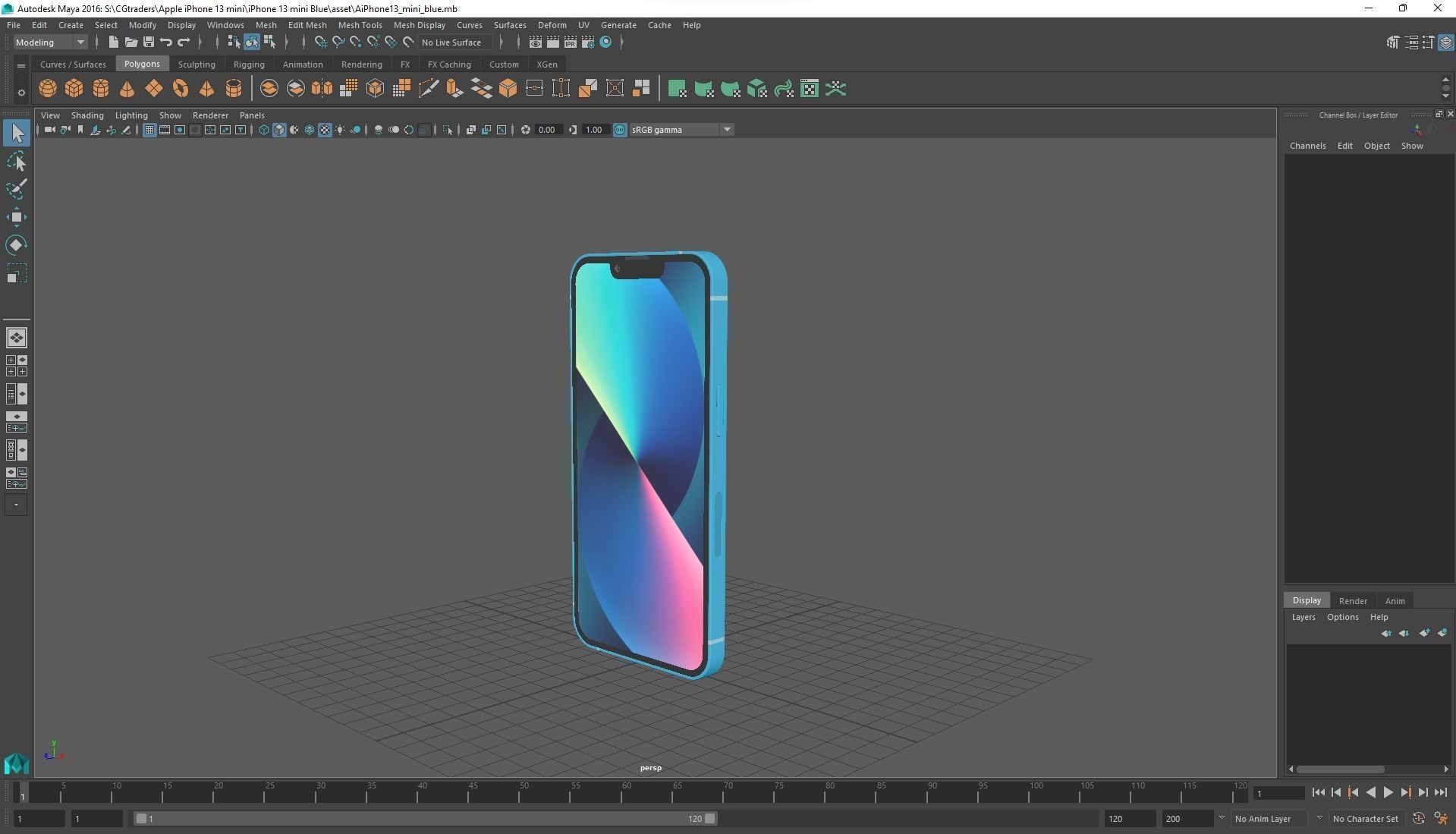Open the sRGB gamma view transform dropdown

[681, 131]
